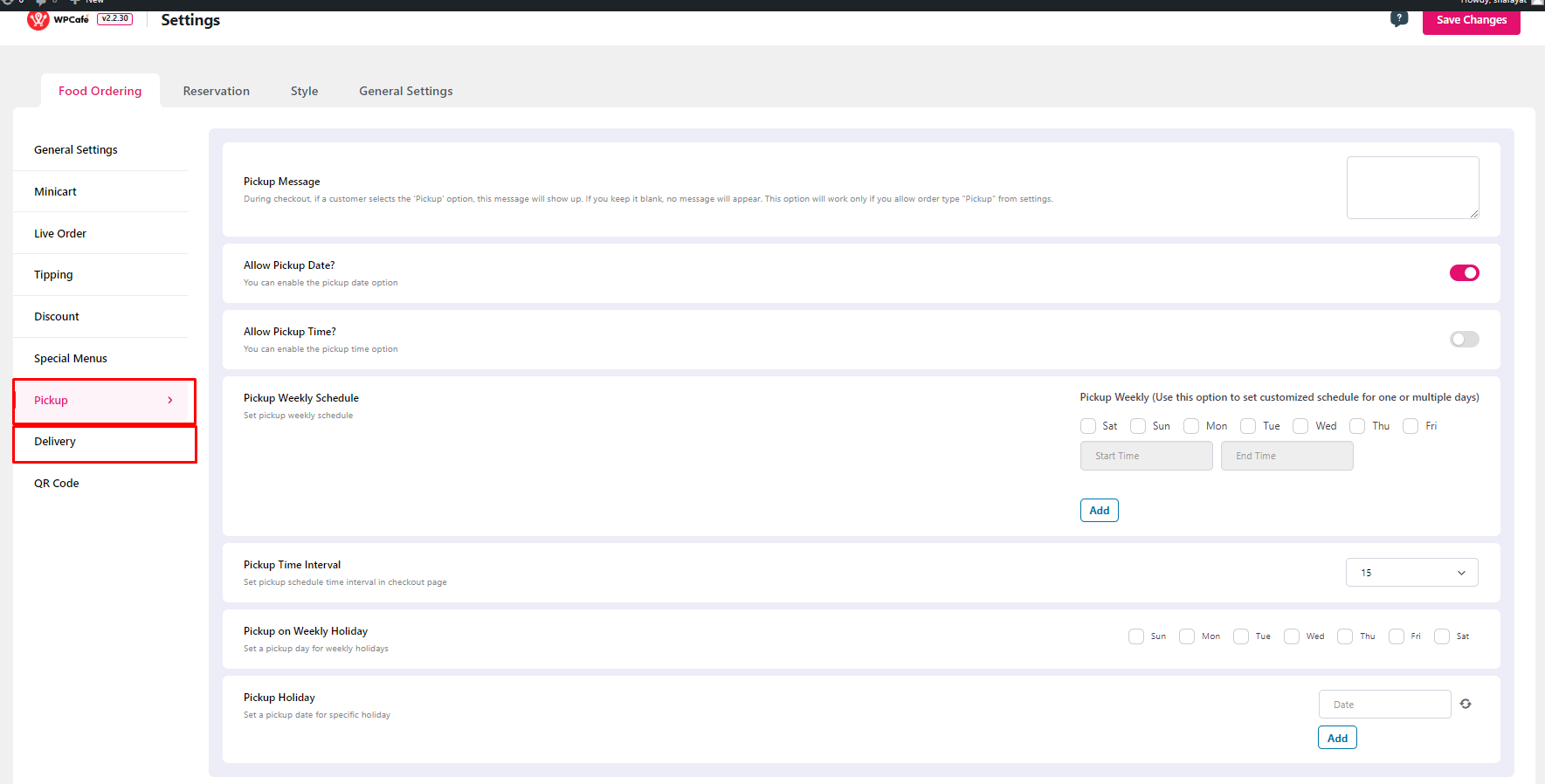1545x784 pixels.
Task: Tick Sat under Pickup on Weekly Holiday
Action: (x=1442, y=636)
